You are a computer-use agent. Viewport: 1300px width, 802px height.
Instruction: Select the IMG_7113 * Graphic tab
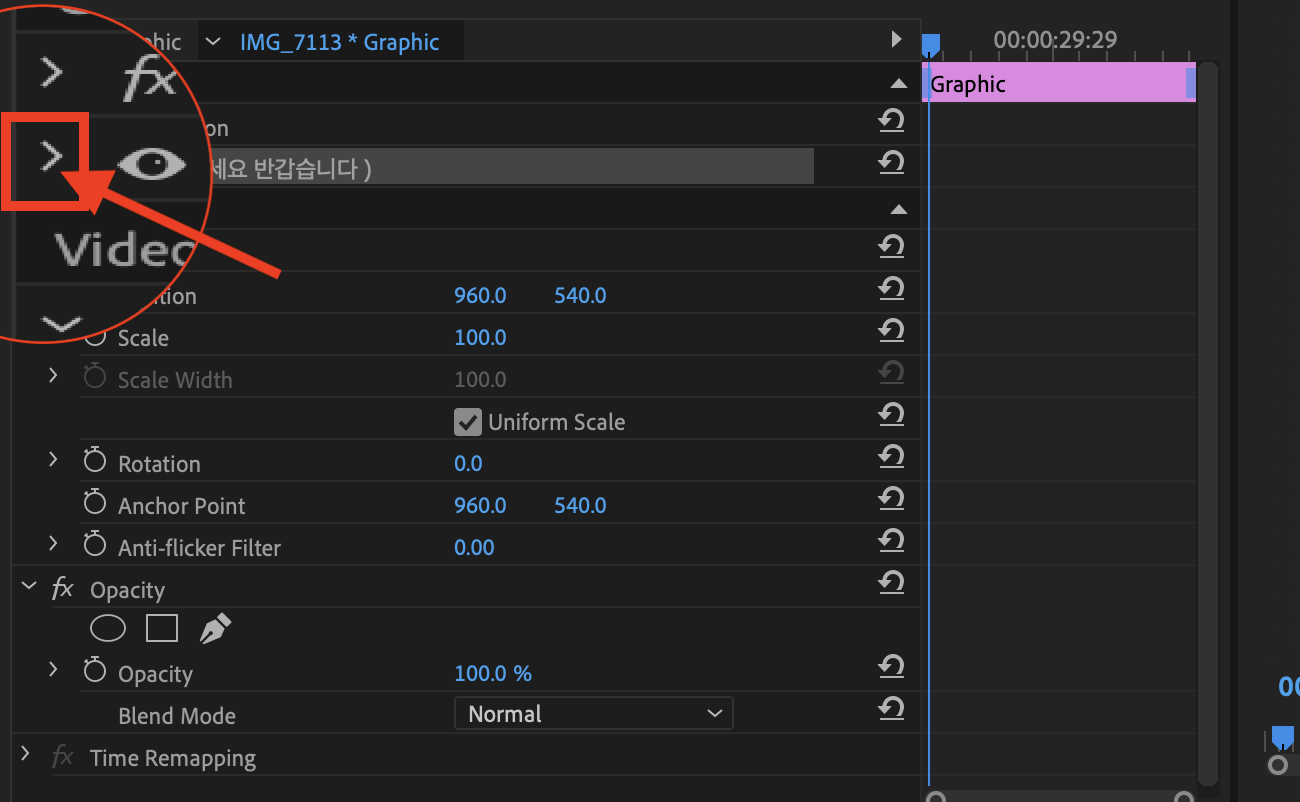(x=339, y=42)
